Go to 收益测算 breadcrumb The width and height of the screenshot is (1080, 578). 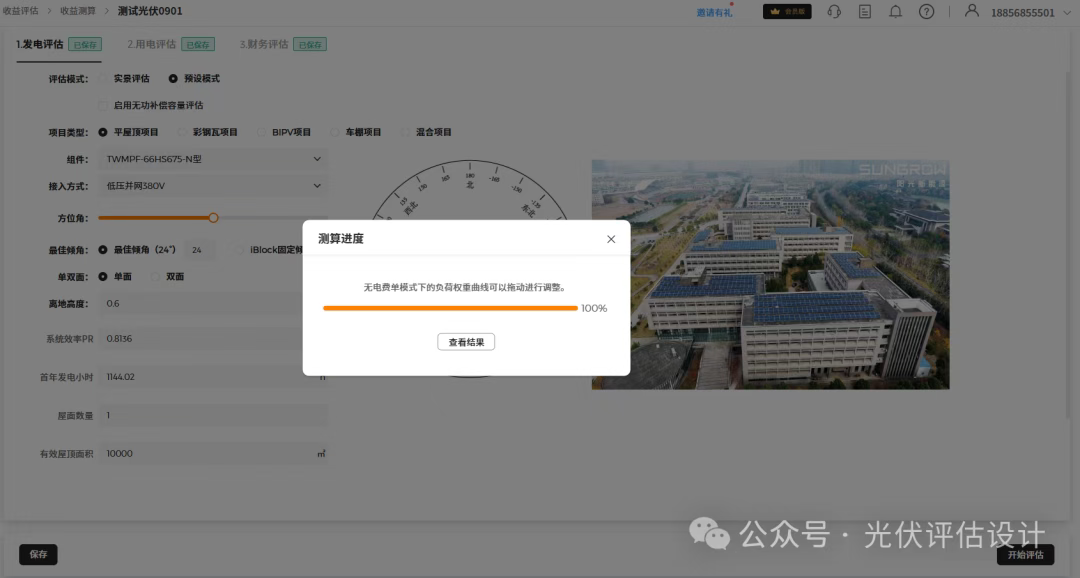click(78, 11)
